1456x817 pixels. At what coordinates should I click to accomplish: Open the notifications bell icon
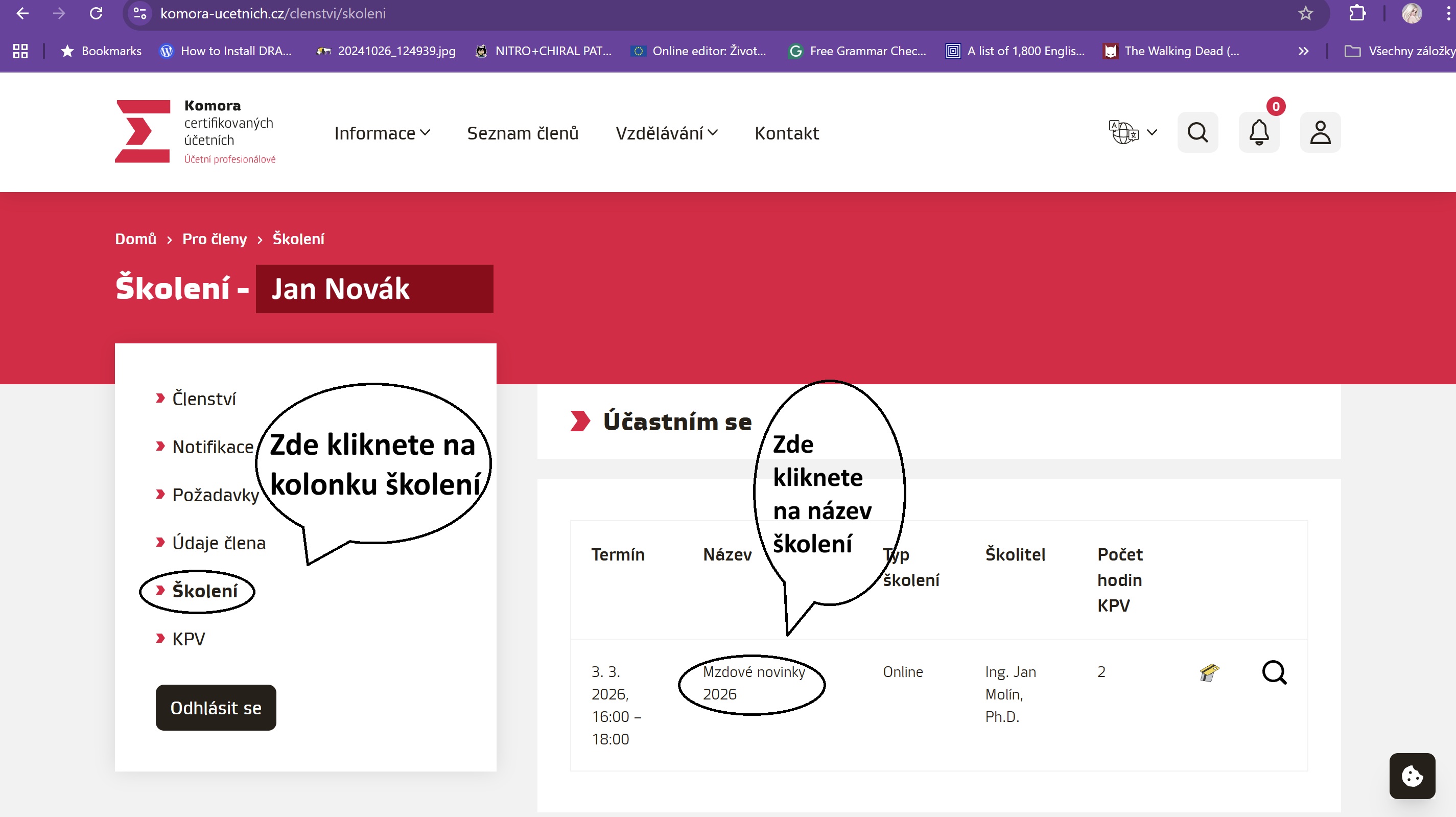tap(1259, 132)
